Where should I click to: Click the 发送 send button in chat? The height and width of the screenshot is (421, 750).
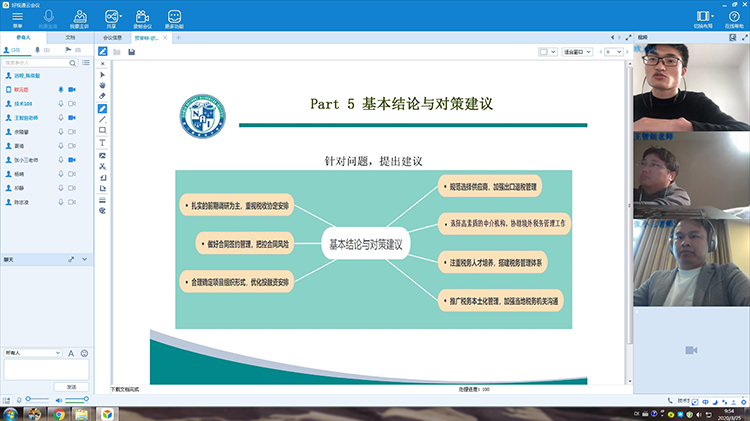point(71,385)
